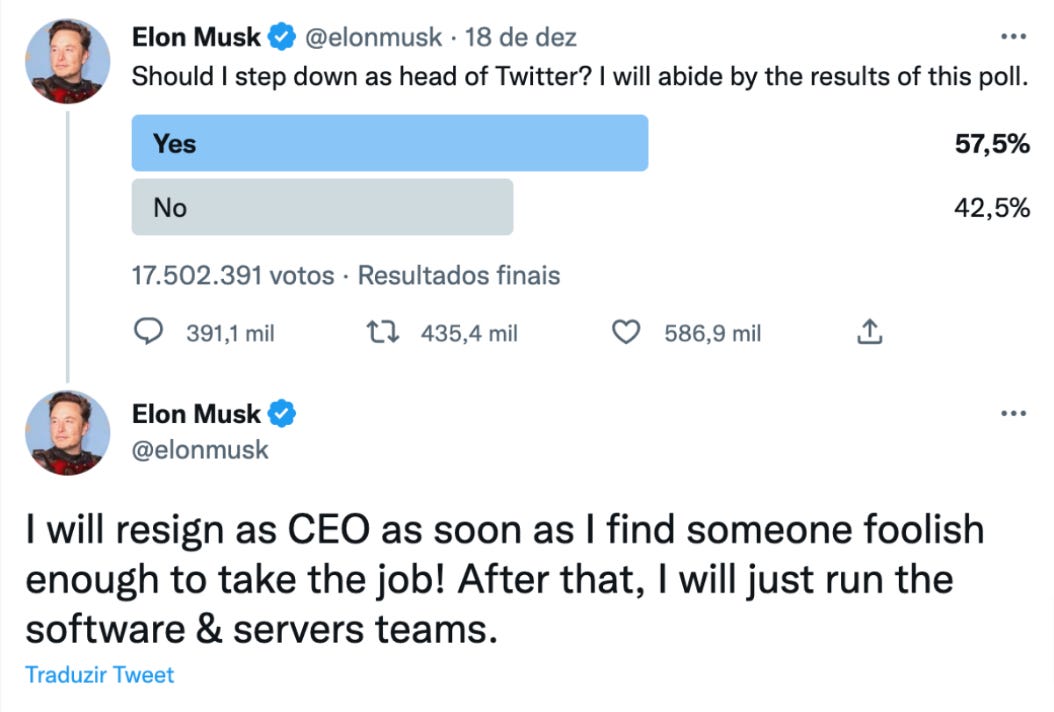Viewport: 1054px width, 712px height.
Task: Click the 391,1 mil replies count
Action: 230,333
